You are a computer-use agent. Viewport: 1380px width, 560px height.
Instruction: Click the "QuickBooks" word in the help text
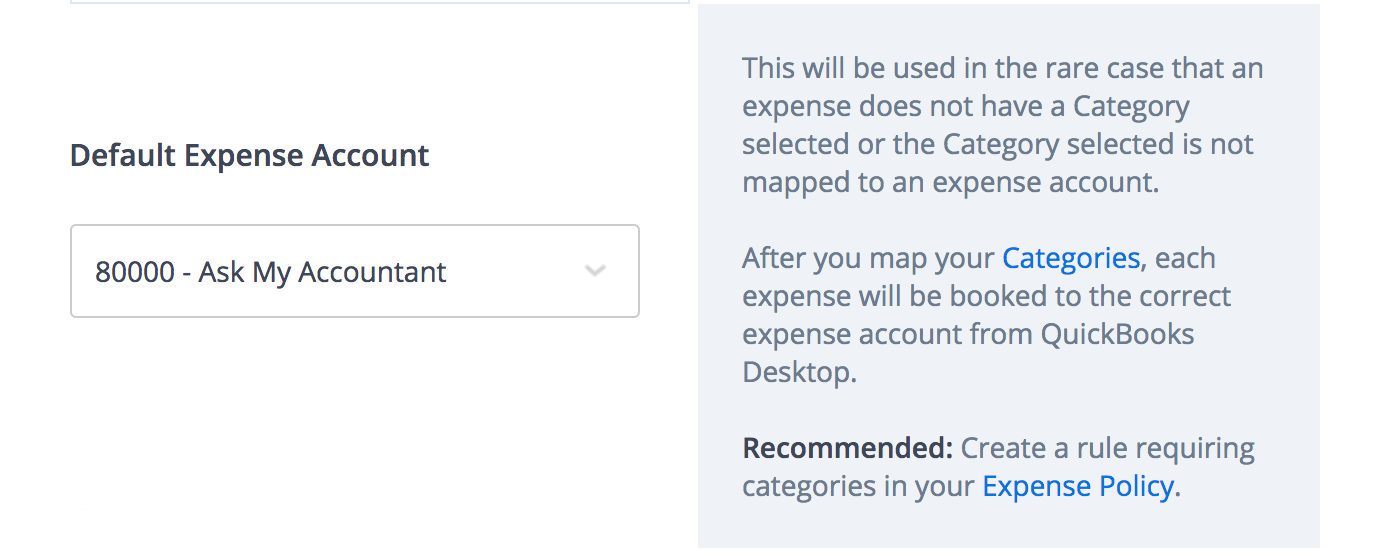(1117, 334)
